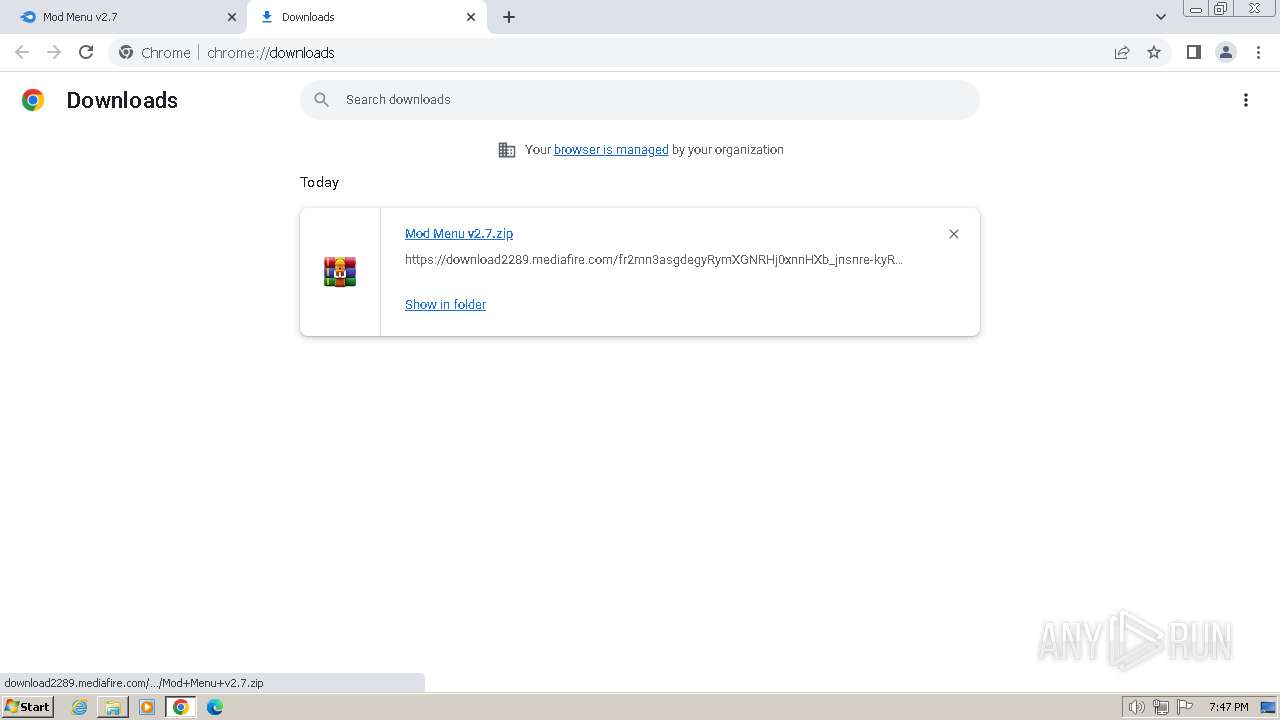1280x720 pixels.
Task: Launch Internet Explorer from taskbar
Action: (x=79, y=707)
